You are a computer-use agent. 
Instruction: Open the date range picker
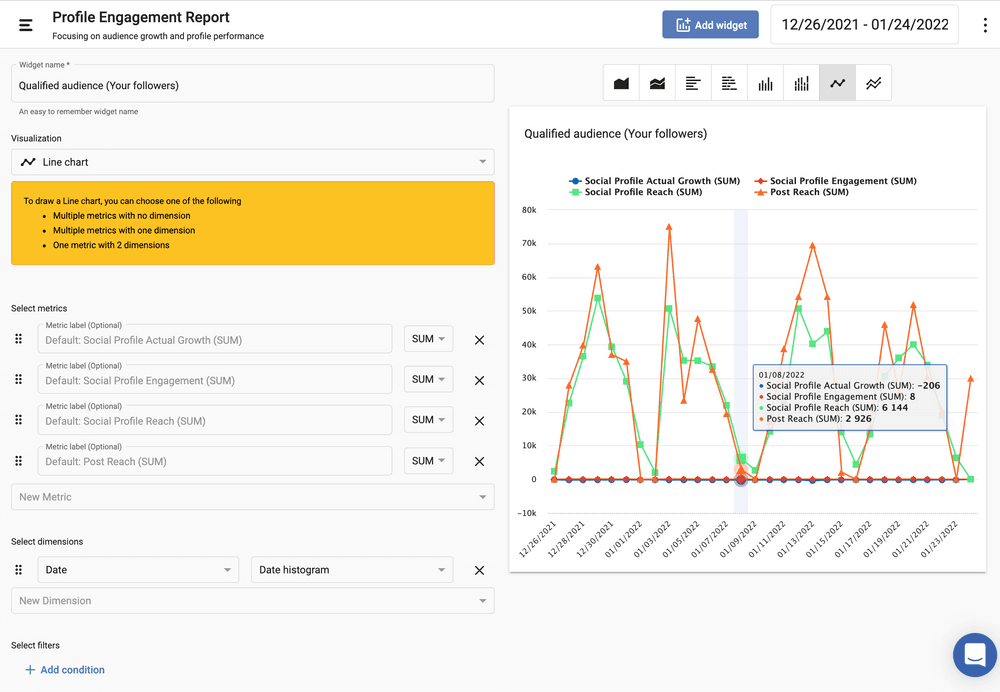[864, 25]
